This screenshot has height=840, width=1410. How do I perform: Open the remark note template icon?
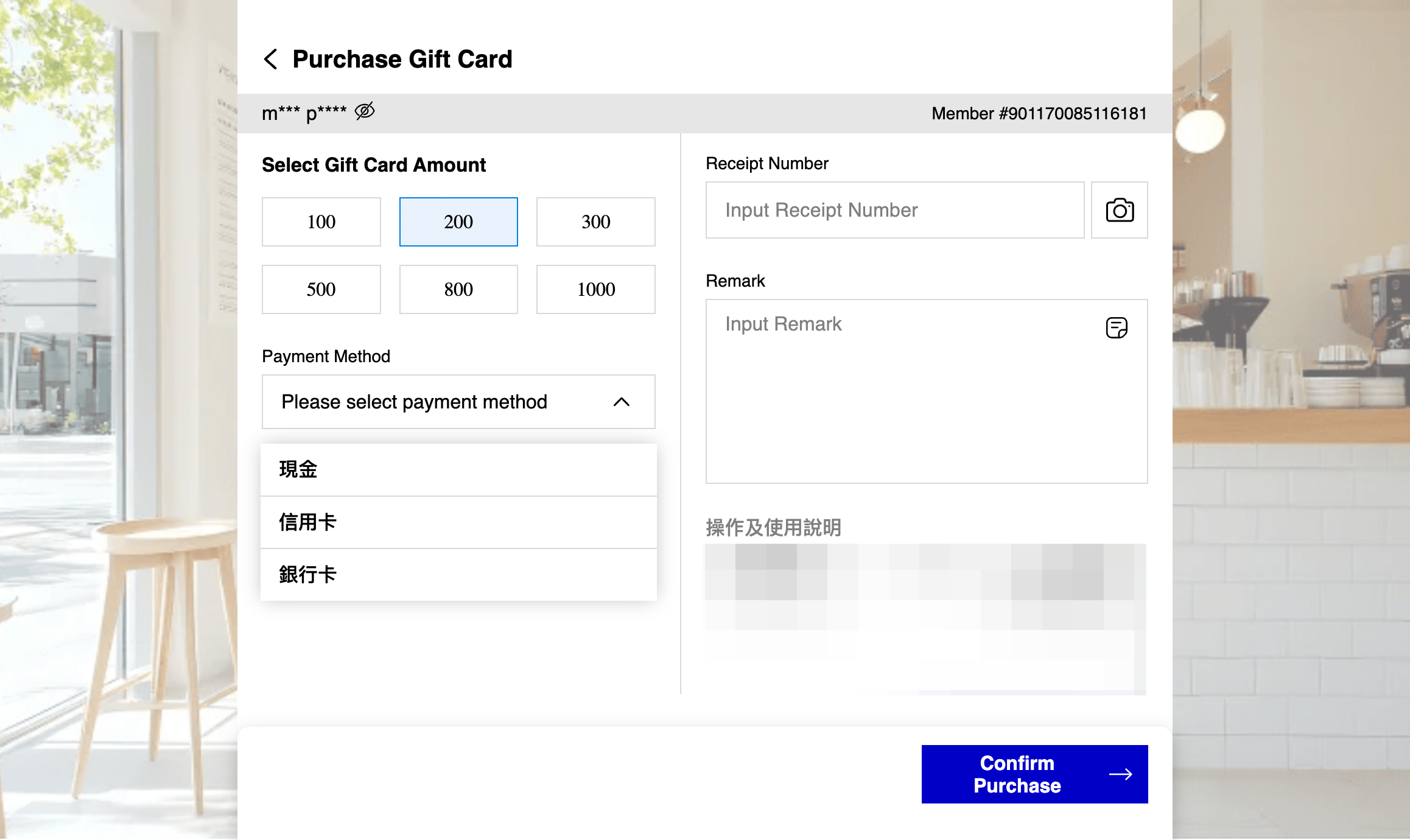click(1117, 327)
